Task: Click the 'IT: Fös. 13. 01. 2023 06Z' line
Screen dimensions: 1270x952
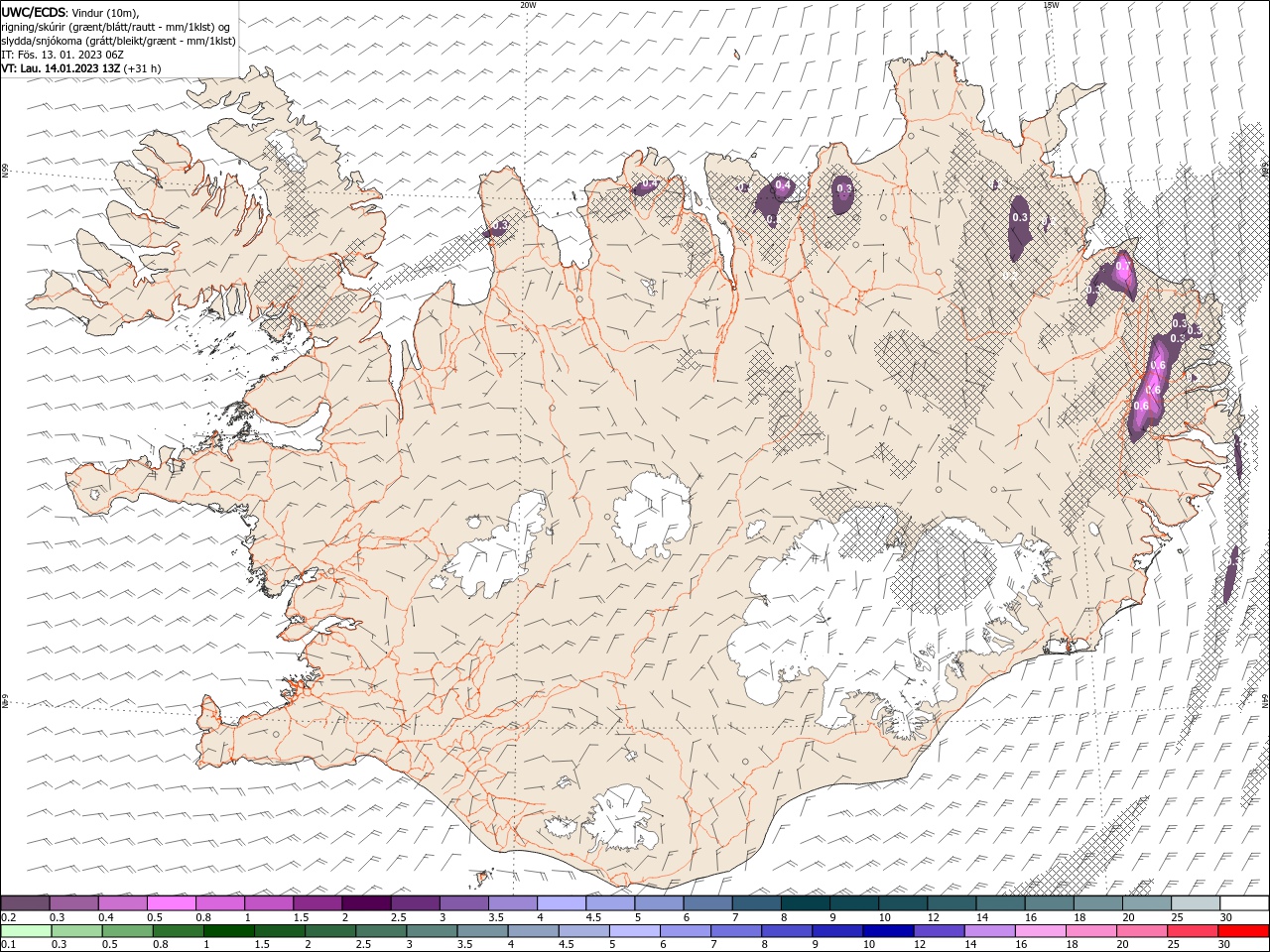Action: pyautogui.click(x=63, y=55)
